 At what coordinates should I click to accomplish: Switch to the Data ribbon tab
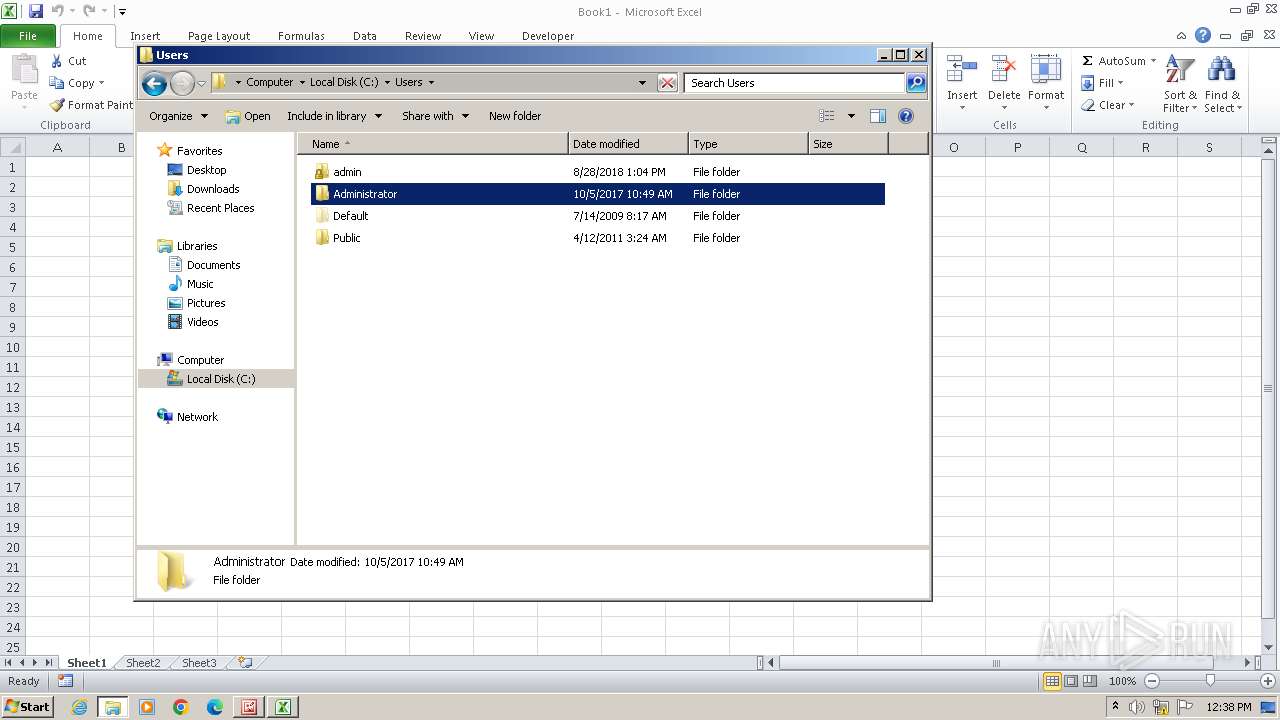tap(365, 36)
